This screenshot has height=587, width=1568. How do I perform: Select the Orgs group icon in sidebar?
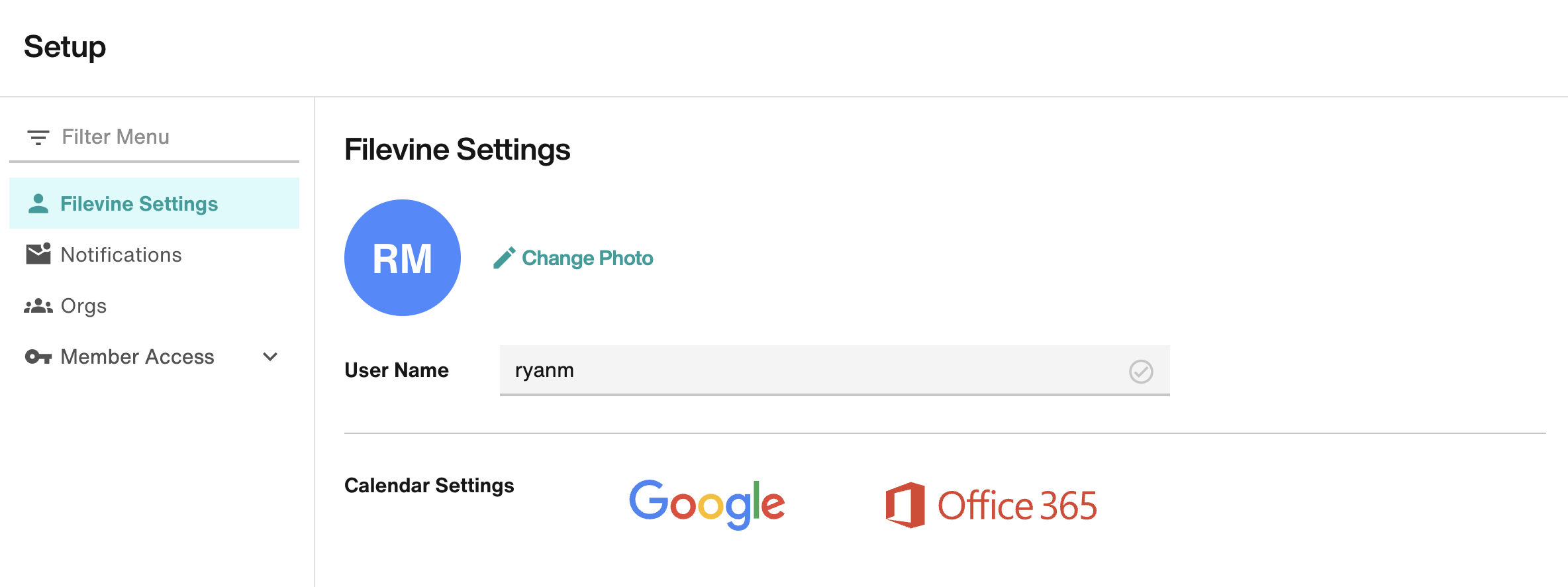pyautogui.click(x=38, y=305)
